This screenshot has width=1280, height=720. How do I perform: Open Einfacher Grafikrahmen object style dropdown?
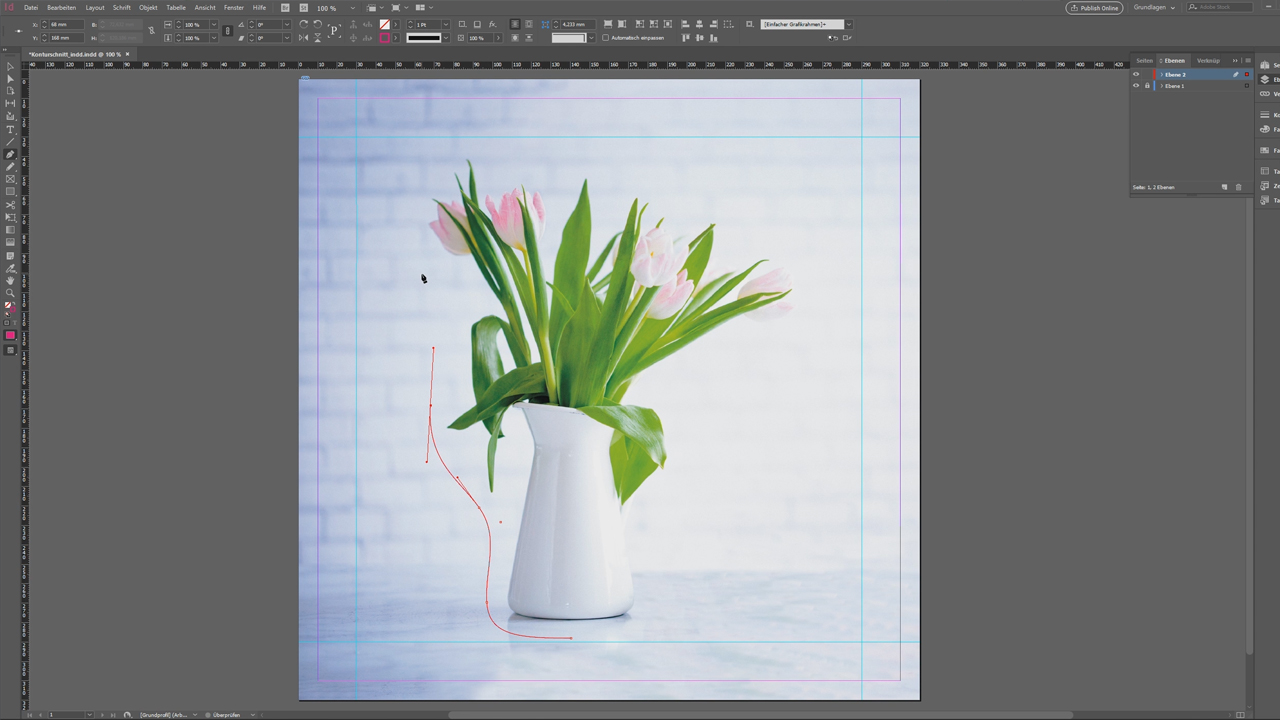tap(848, 24)
